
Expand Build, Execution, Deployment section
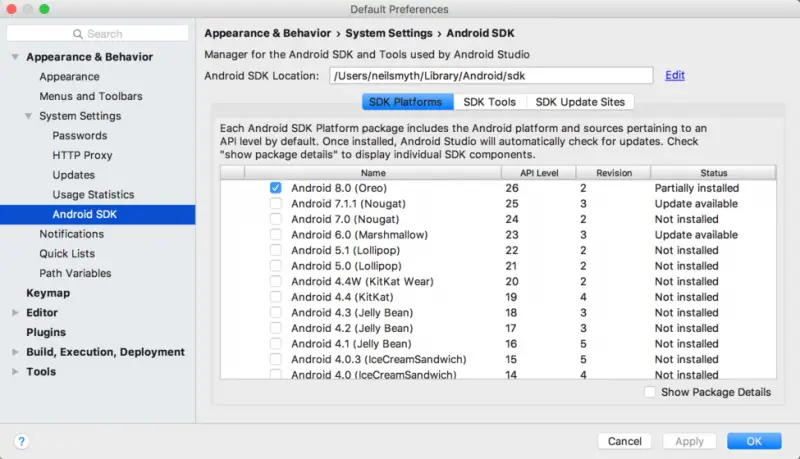(15, 352)
